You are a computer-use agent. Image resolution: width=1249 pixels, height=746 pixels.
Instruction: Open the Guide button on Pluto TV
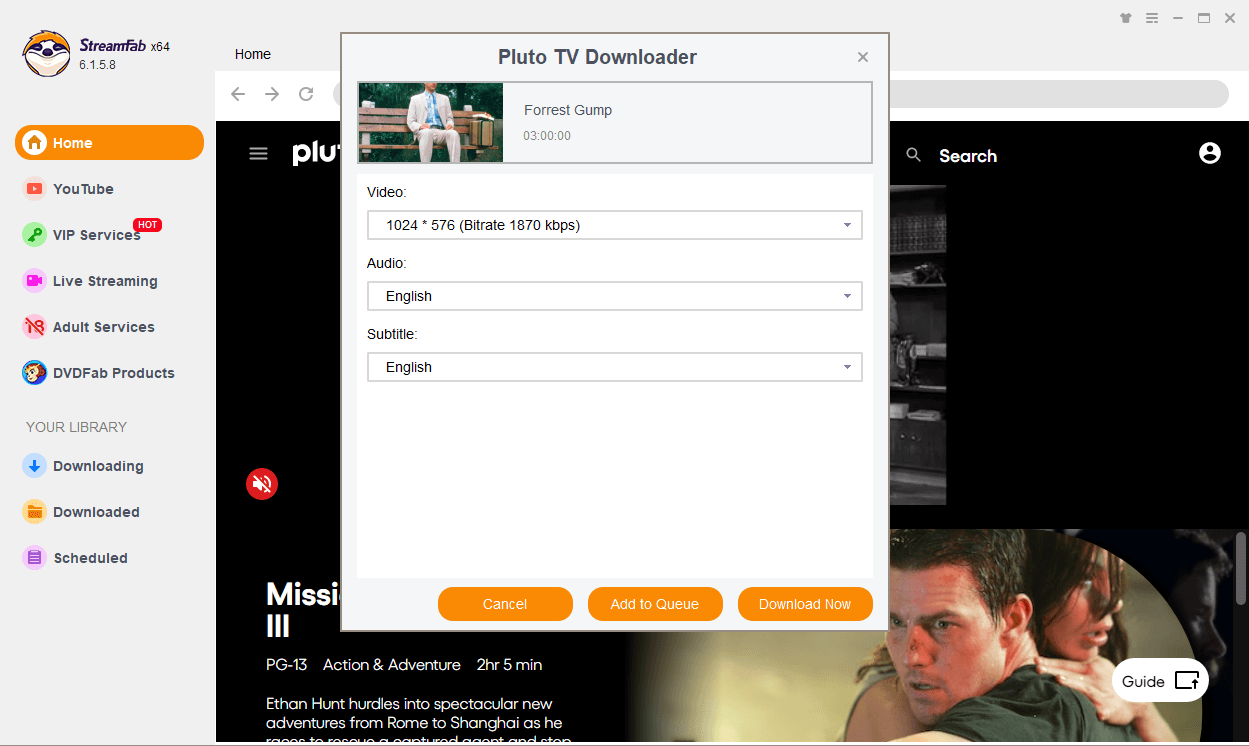pyautogui.click(x=1160, y=681)
